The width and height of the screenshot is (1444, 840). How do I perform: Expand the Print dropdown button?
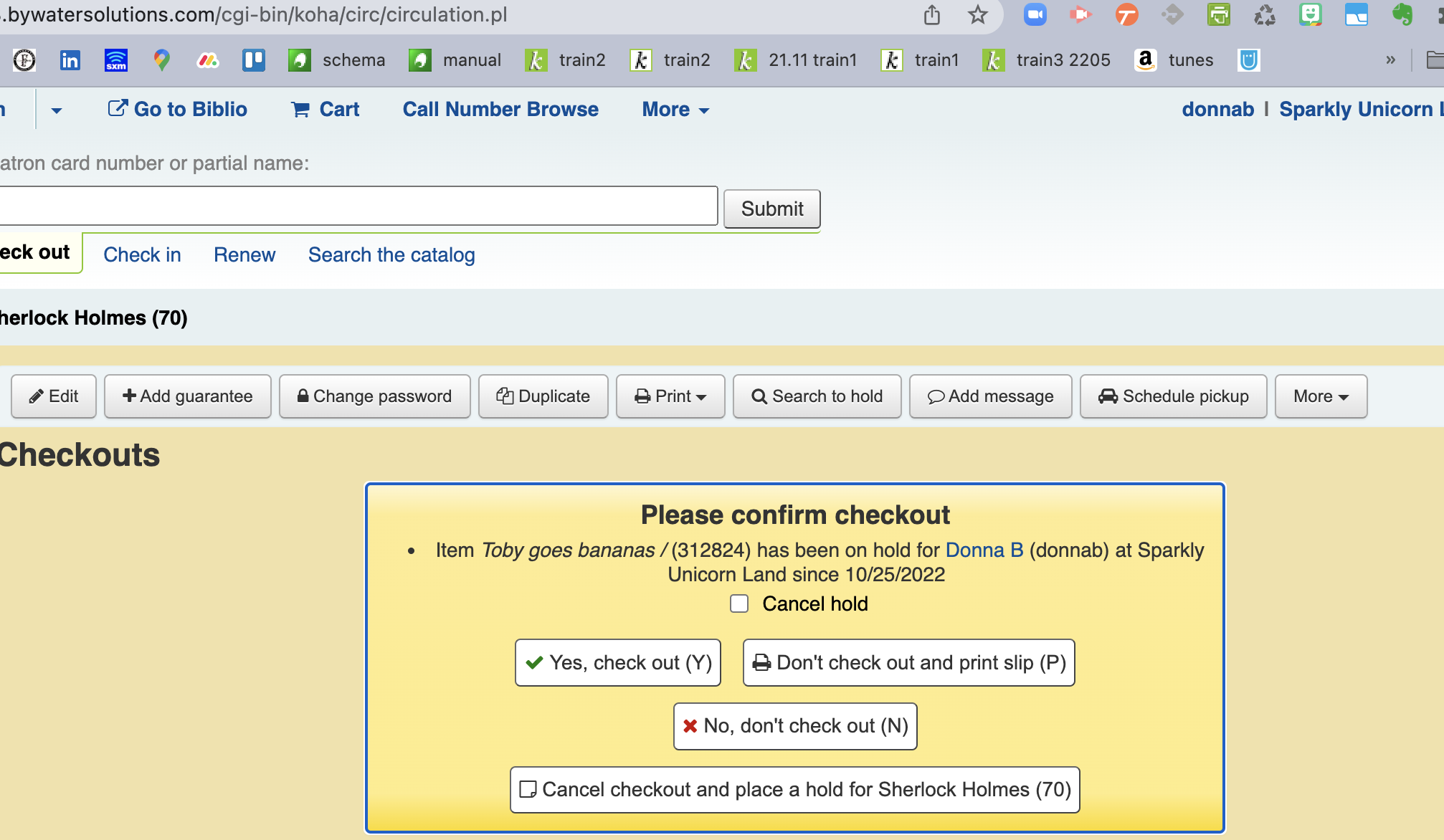[670, 396]
